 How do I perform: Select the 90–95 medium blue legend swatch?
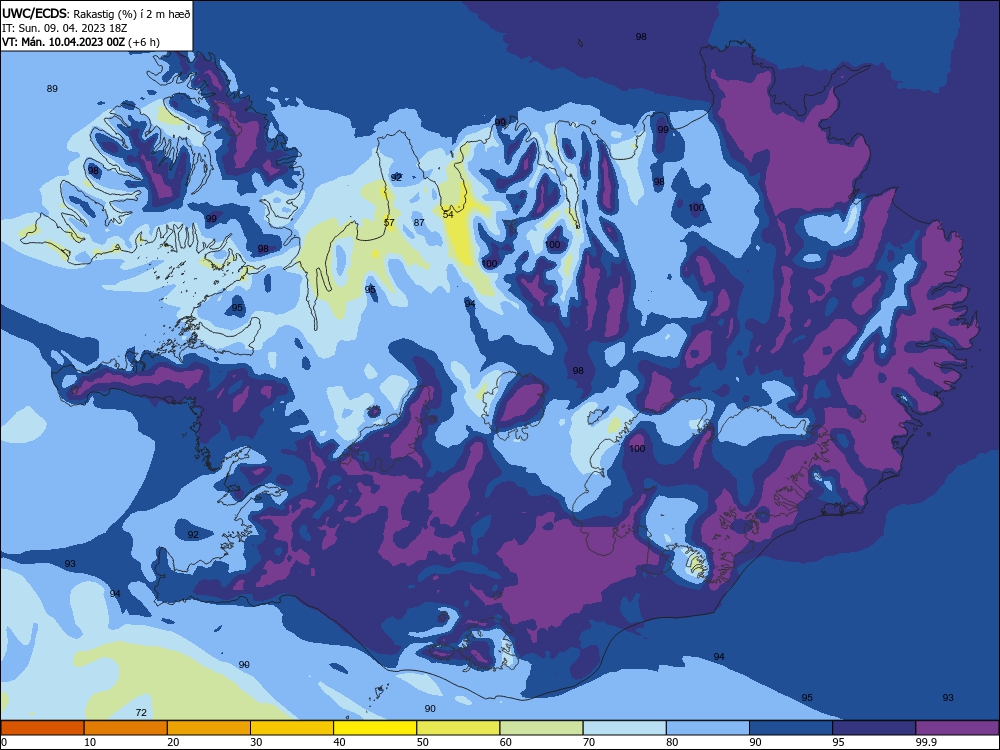[791, 728]
